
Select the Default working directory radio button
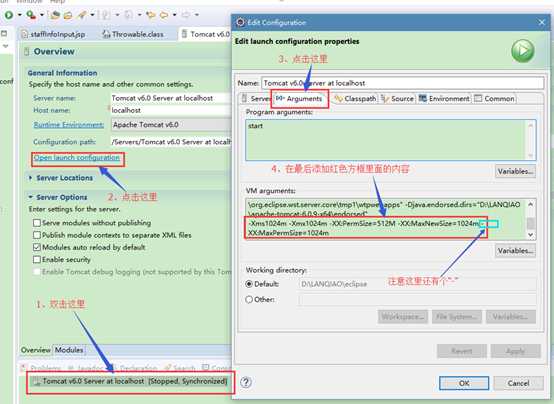(x=249, y=284)
